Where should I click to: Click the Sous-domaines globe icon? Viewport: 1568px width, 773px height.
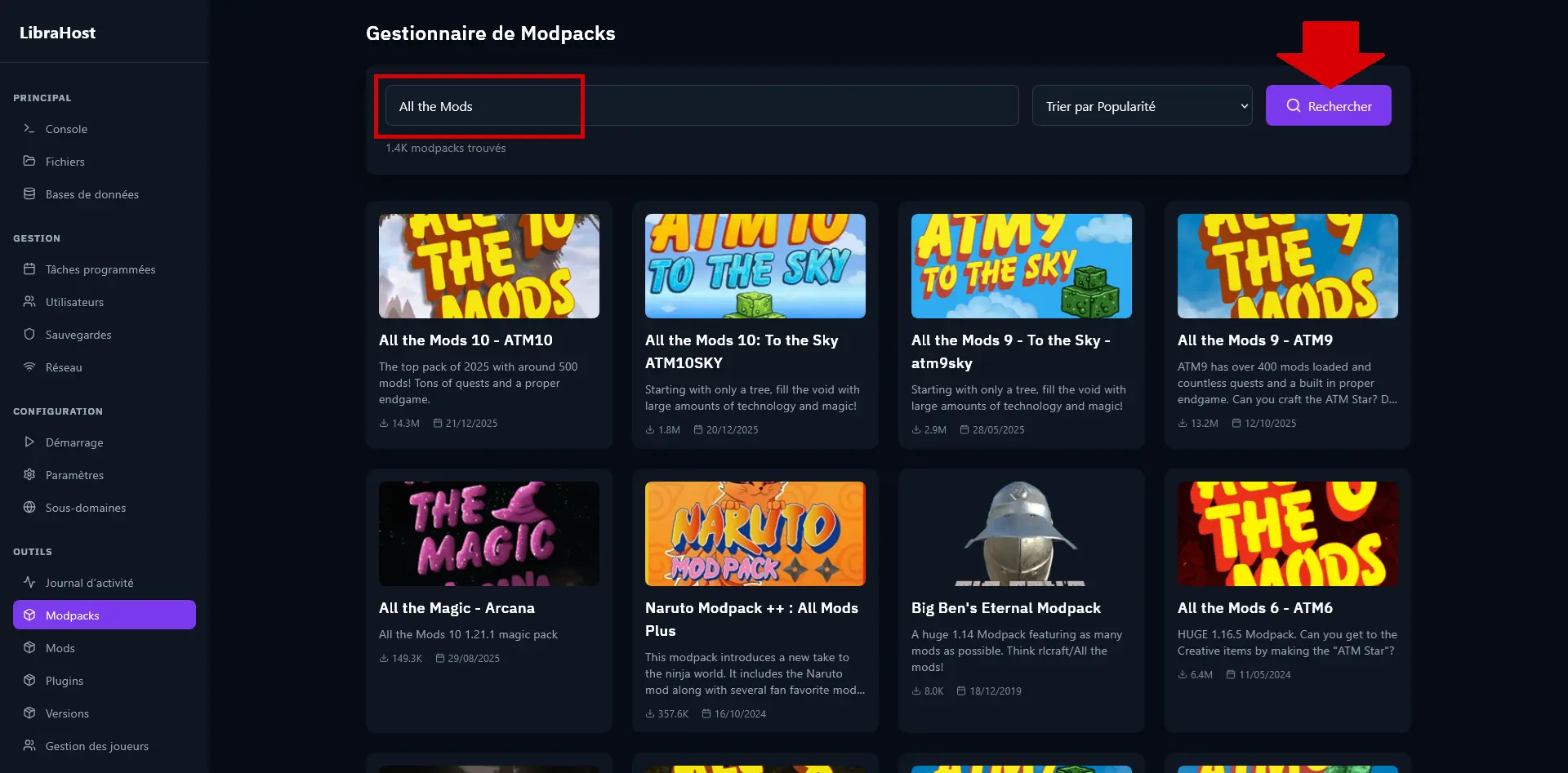coord(29,507)
